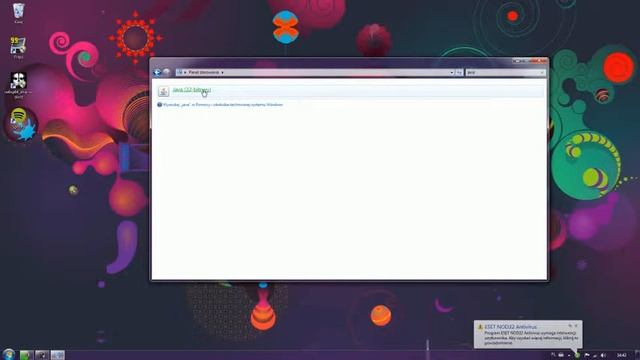
Task: Click the green ESET tray icon
Action: tap(577, 355)
